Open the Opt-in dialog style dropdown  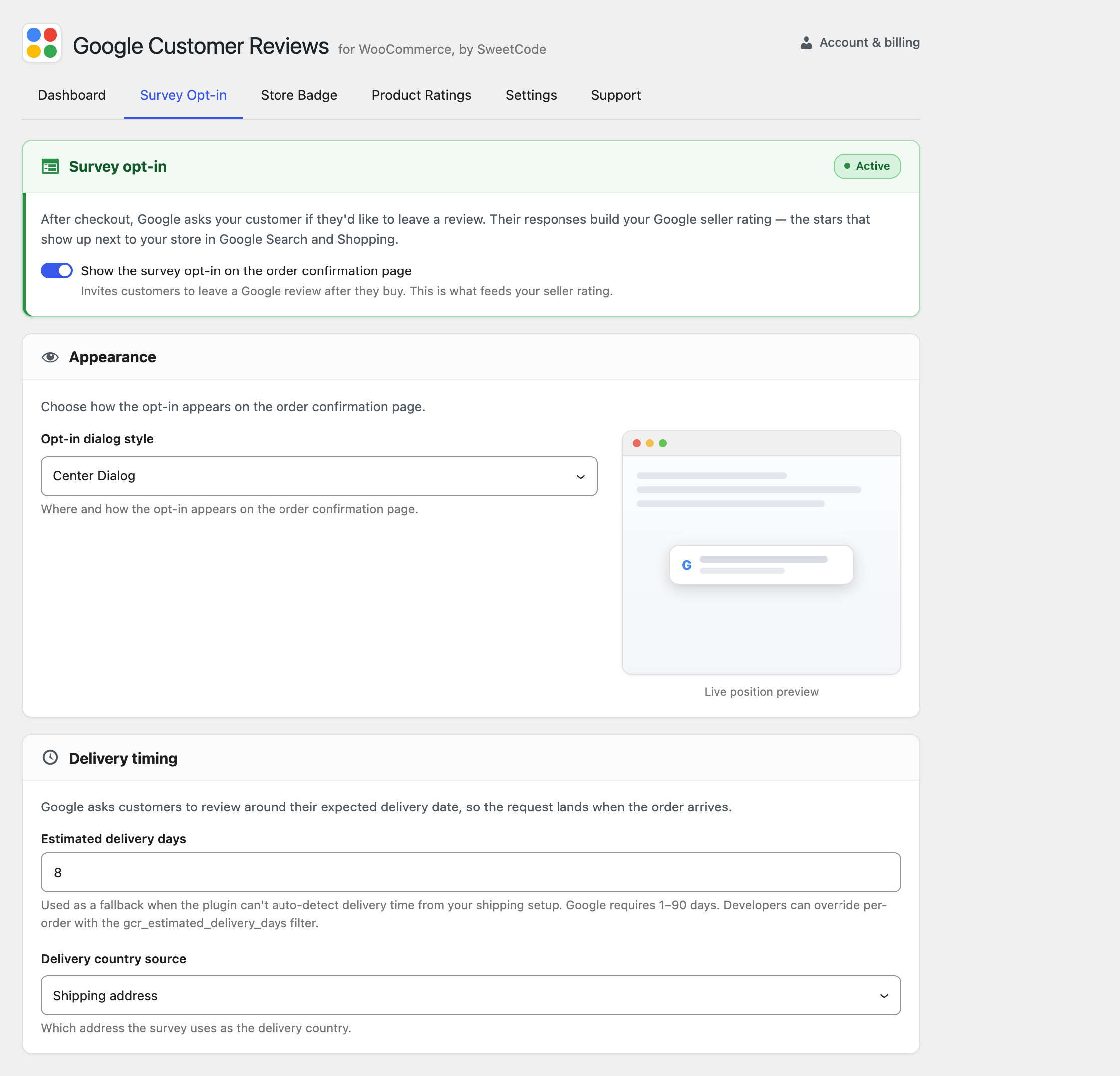tap(319, 476)
